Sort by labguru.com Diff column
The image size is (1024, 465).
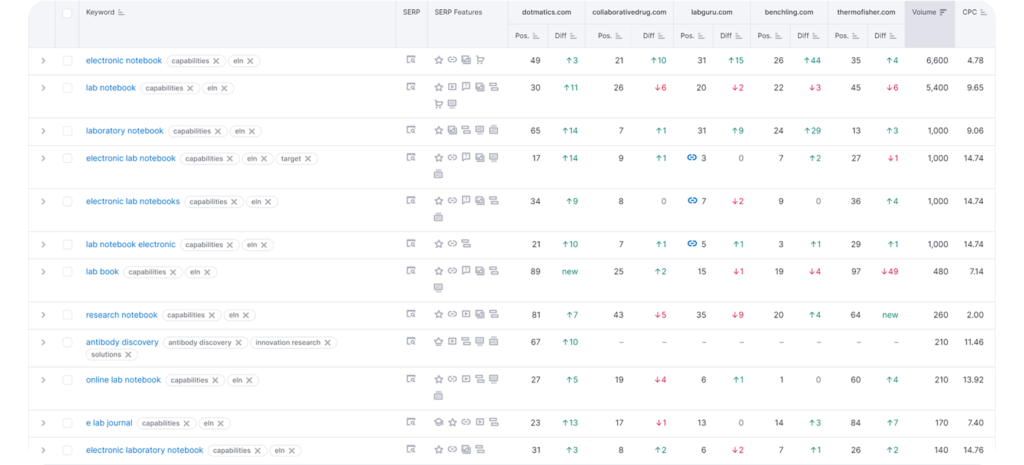731,36
